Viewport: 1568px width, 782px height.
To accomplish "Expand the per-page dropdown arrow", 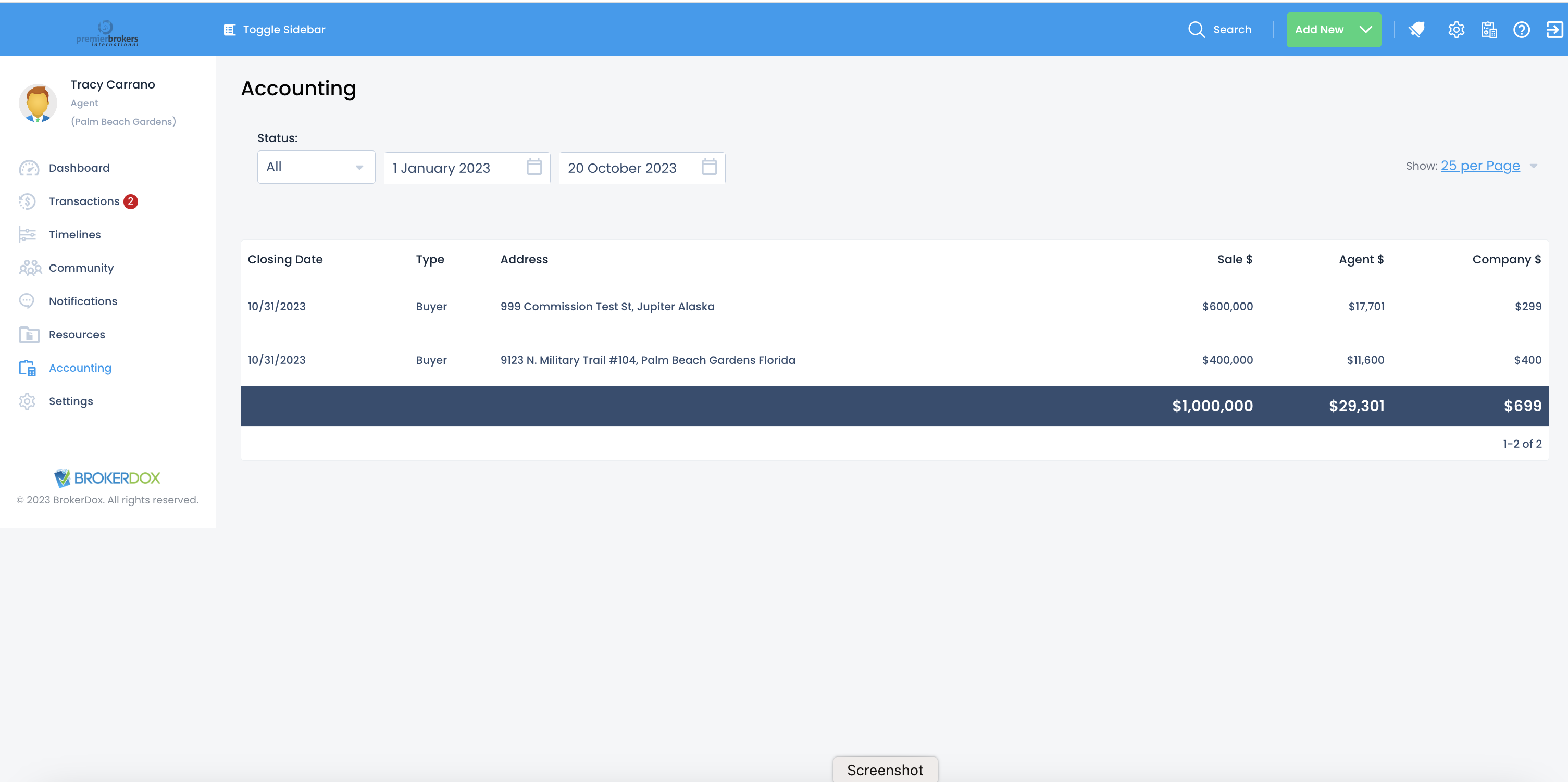I will (x=1533, y=166).
